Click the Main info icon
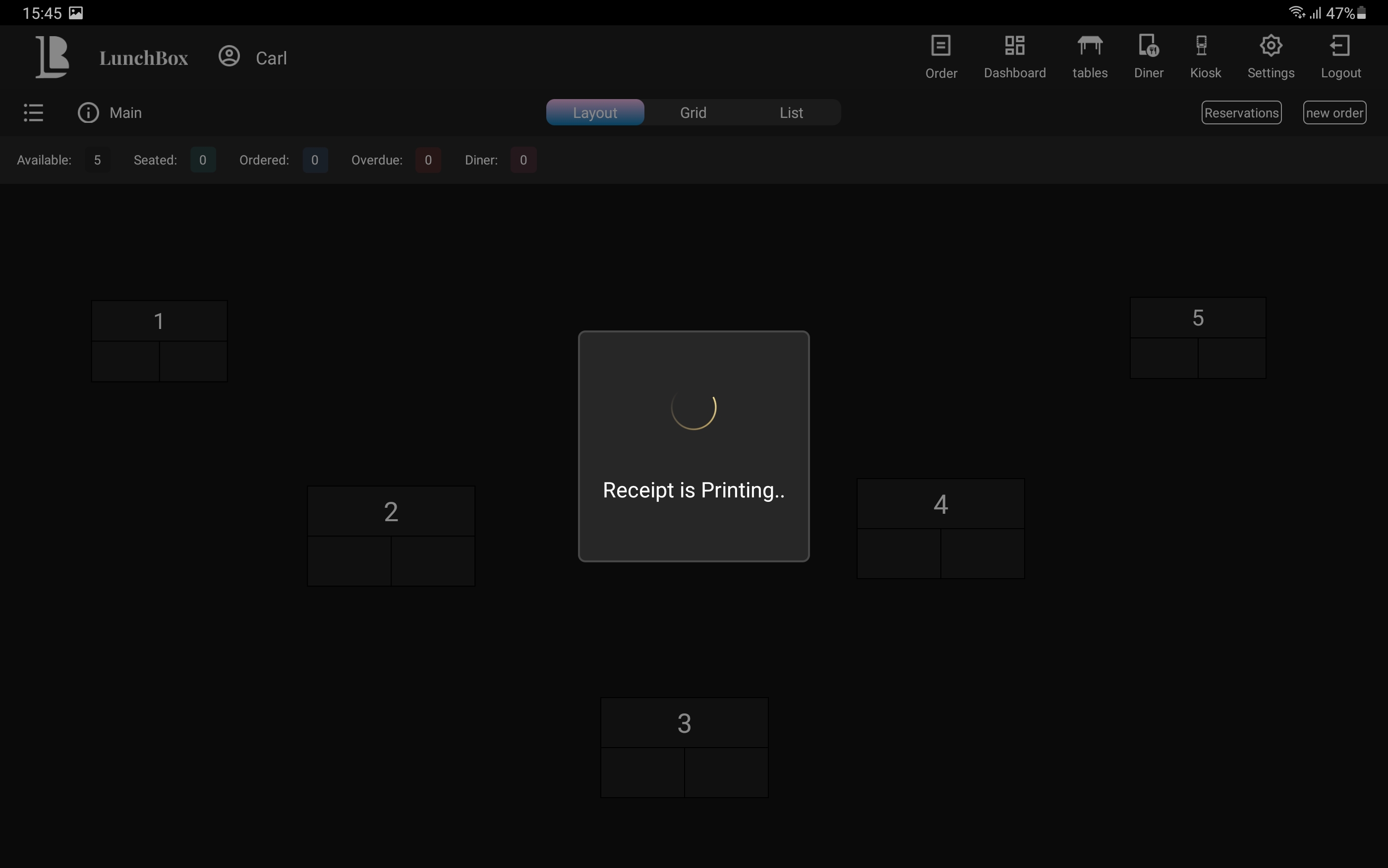Image resolution: width=1388 pixels, height=868 pixels. [x=88, y=112]
